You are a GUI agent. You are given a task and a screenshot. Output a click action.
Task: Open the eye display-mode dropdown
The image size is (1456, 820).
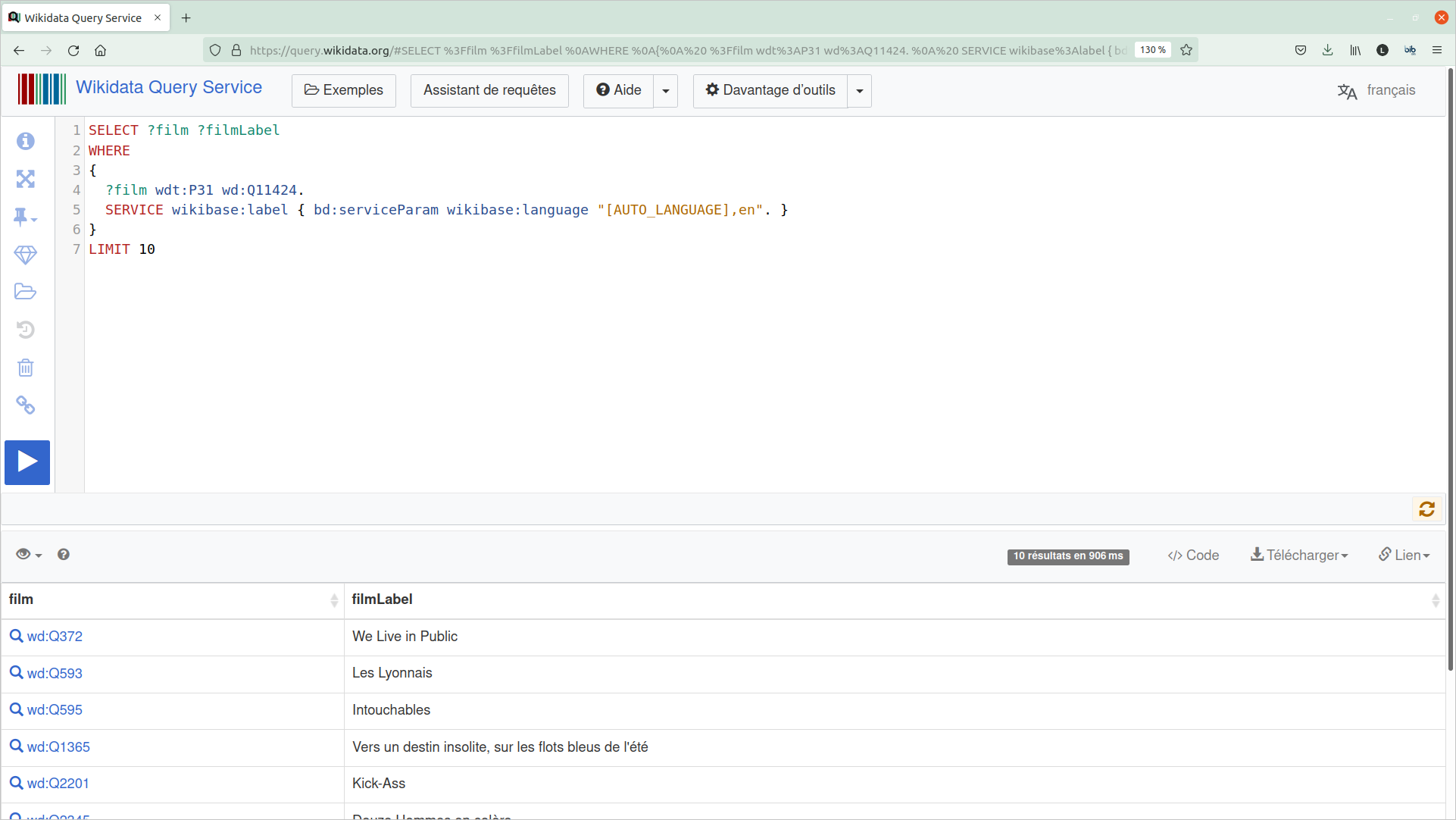[29, 555]
